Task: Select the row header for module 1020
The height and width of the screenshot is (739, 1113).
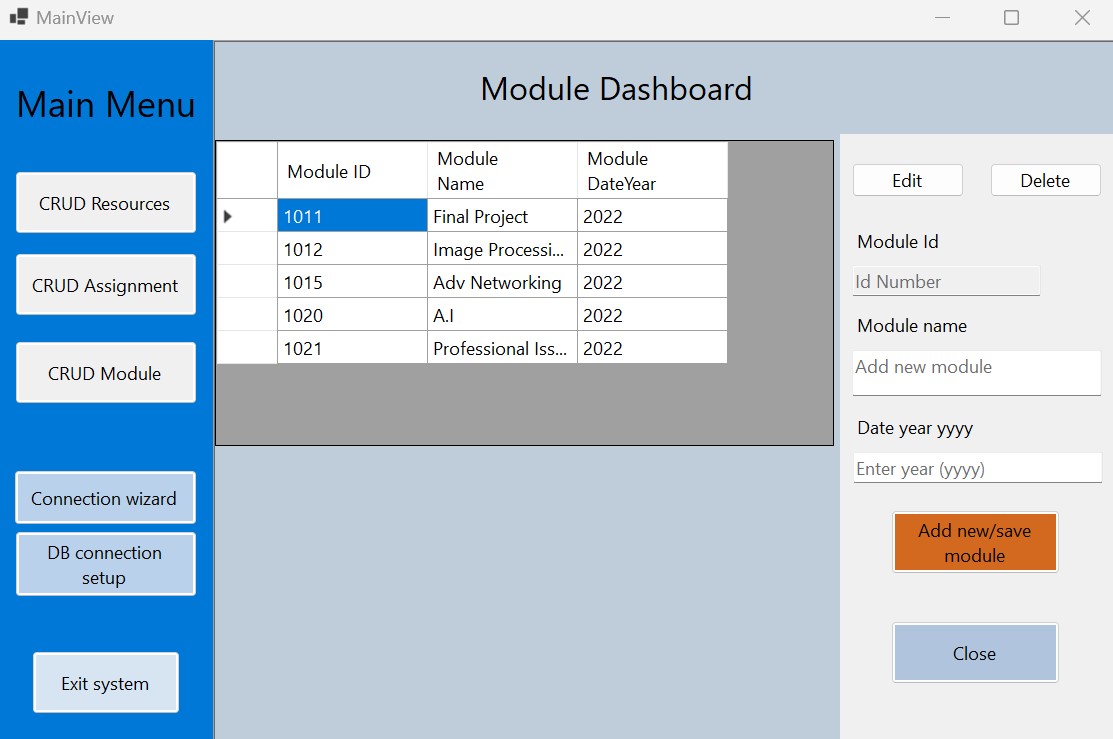Action: (247, 315)
